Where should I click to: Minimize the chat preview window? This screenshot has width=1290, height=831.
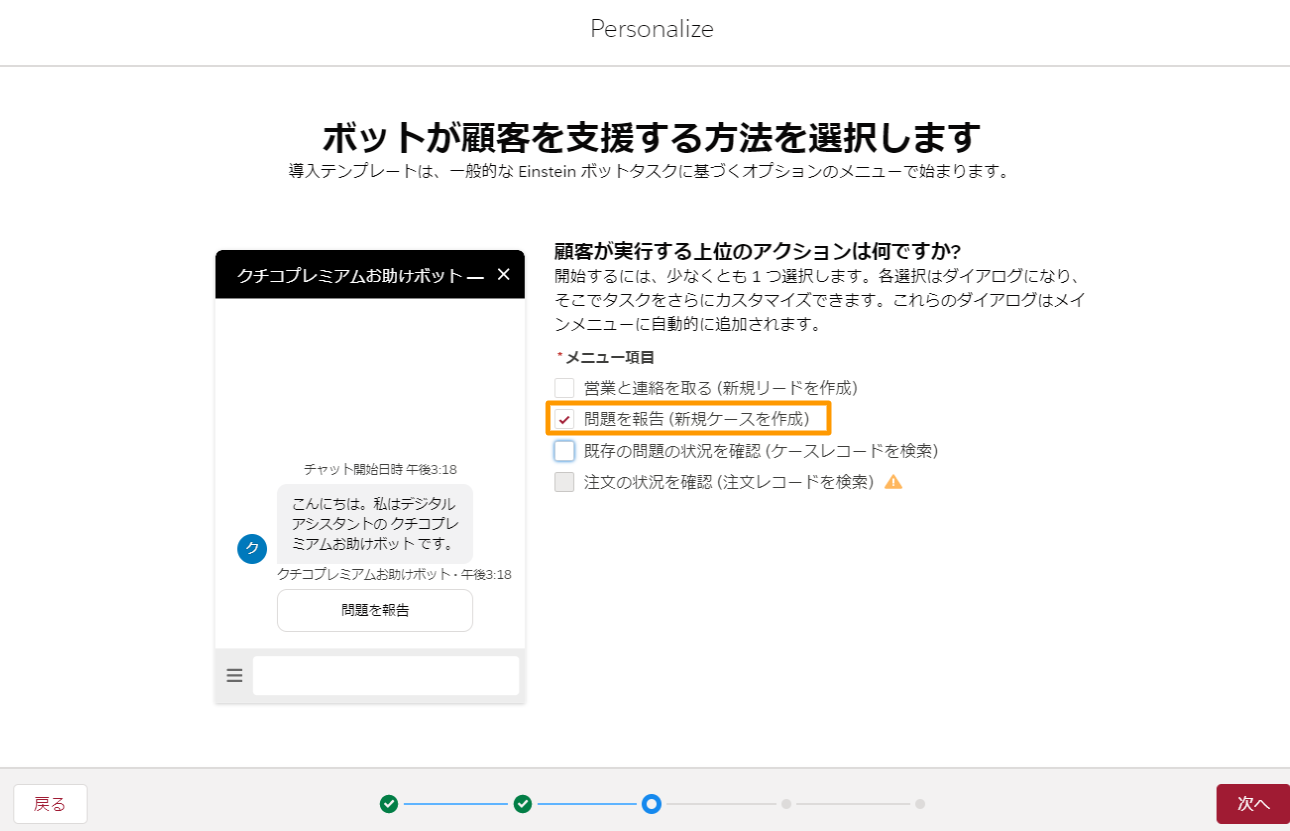point(475,275)
